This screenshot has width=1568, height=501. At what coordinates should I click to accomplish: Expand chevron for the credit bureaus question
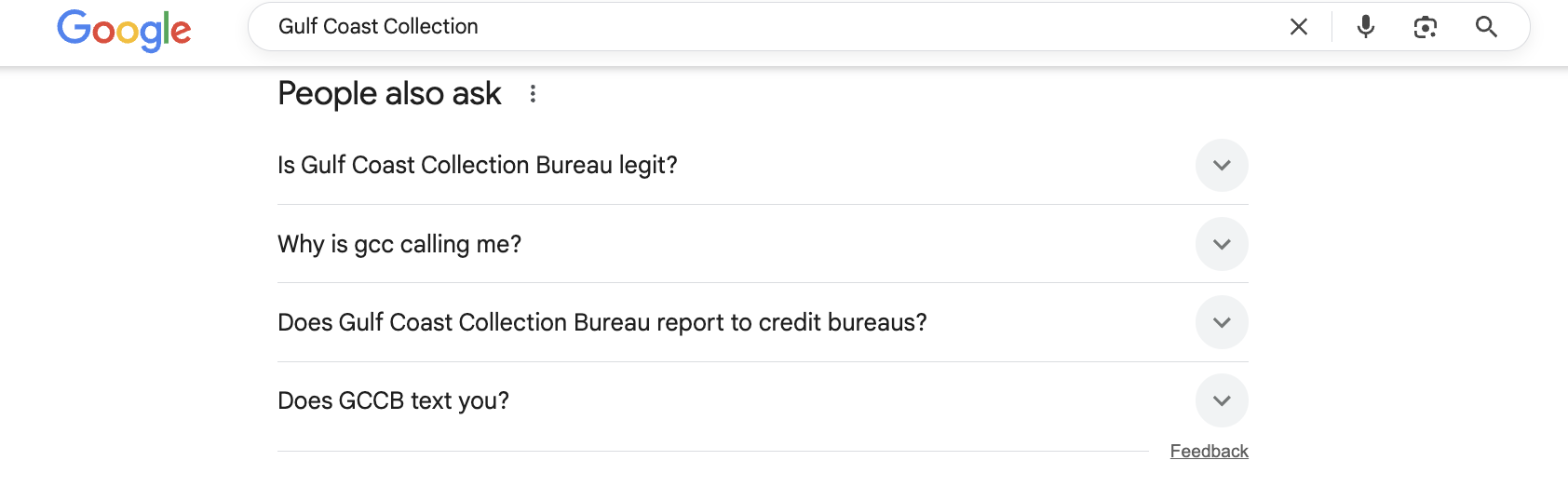(1222, 322)
